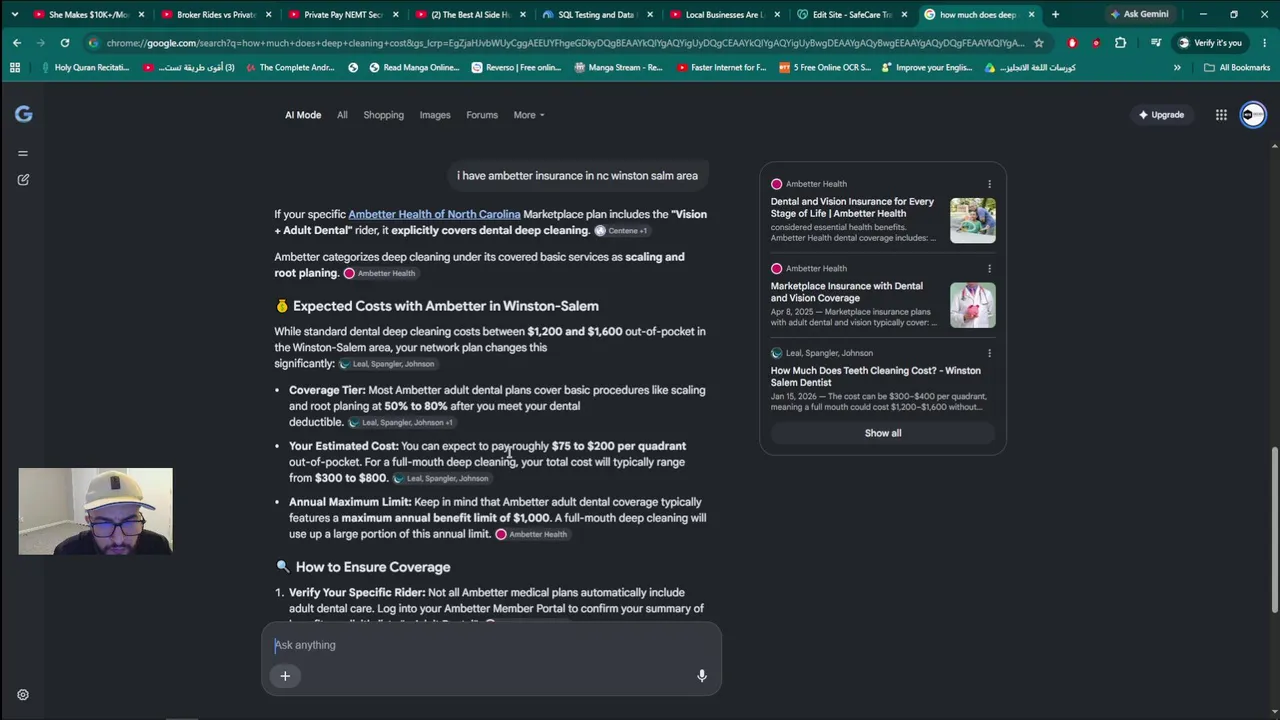Screen dimensions: 1280x720
Task: Close the 'Broker Rides vs Private' tab
Action: (x=268, y=15)
